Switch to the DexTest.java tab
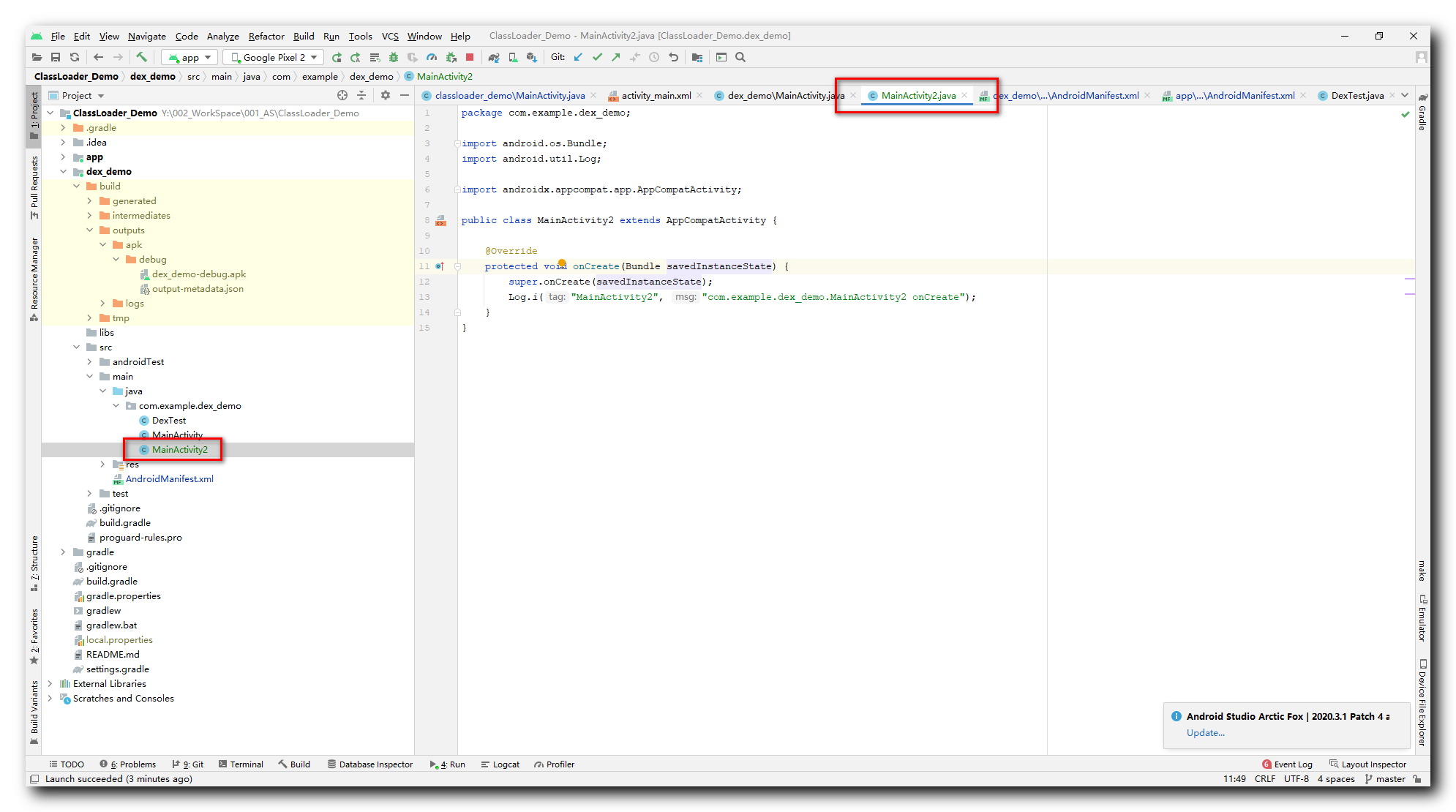 click(1356, 96)
